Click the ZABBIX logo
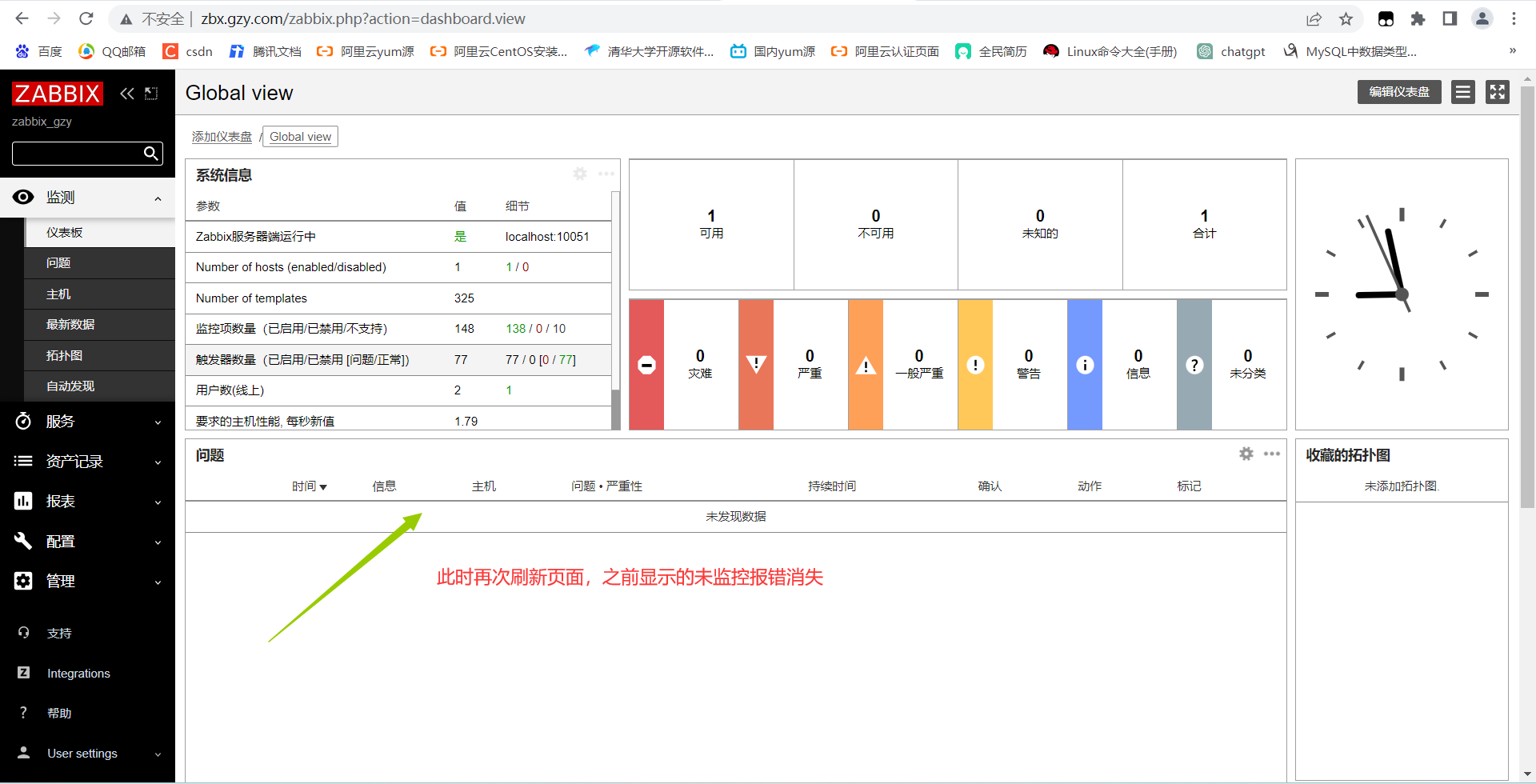 [57, 94]
